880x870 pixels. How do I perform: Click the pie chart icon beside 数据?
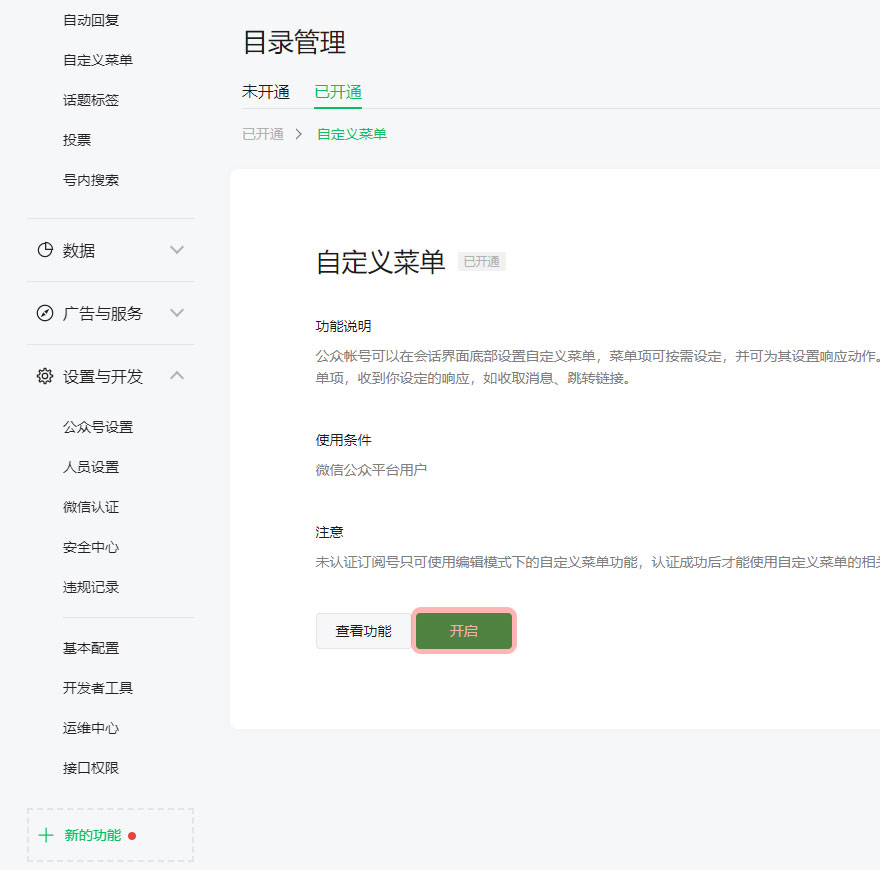[x=45, y=250]
